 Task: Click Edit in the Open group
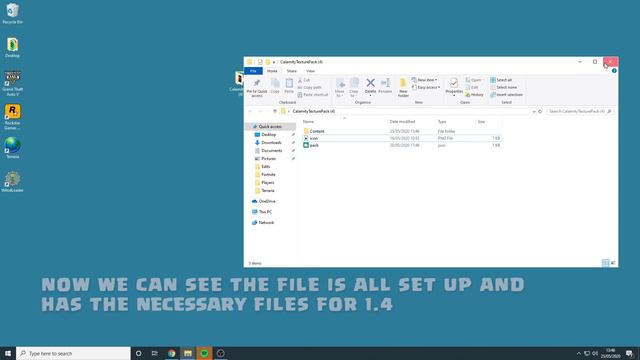(x=472, y=87)
